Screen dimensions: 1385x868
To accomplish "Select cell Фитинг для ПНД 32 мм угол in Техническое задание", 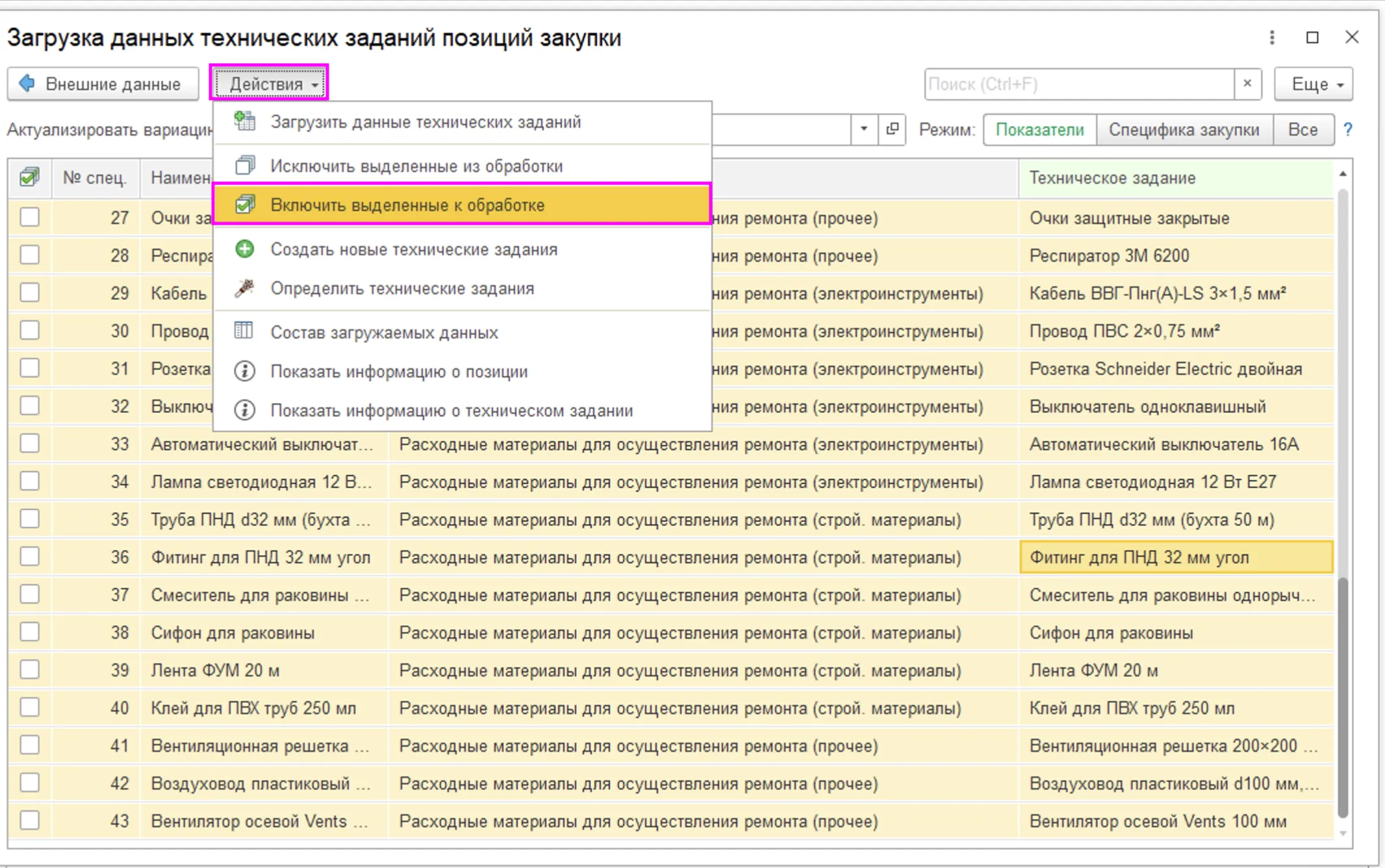I will [1176, 557].
